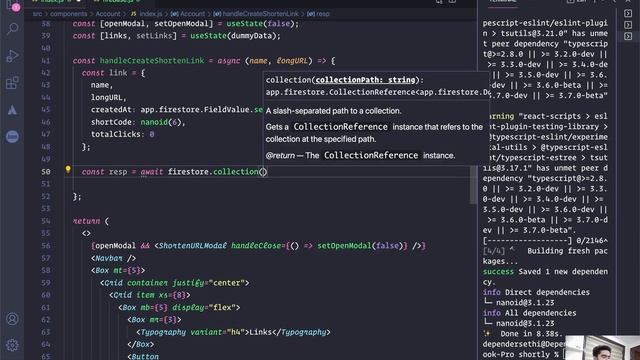Select the second terminal instance icon
The image size is (640, 360).
tap(628, 25)
